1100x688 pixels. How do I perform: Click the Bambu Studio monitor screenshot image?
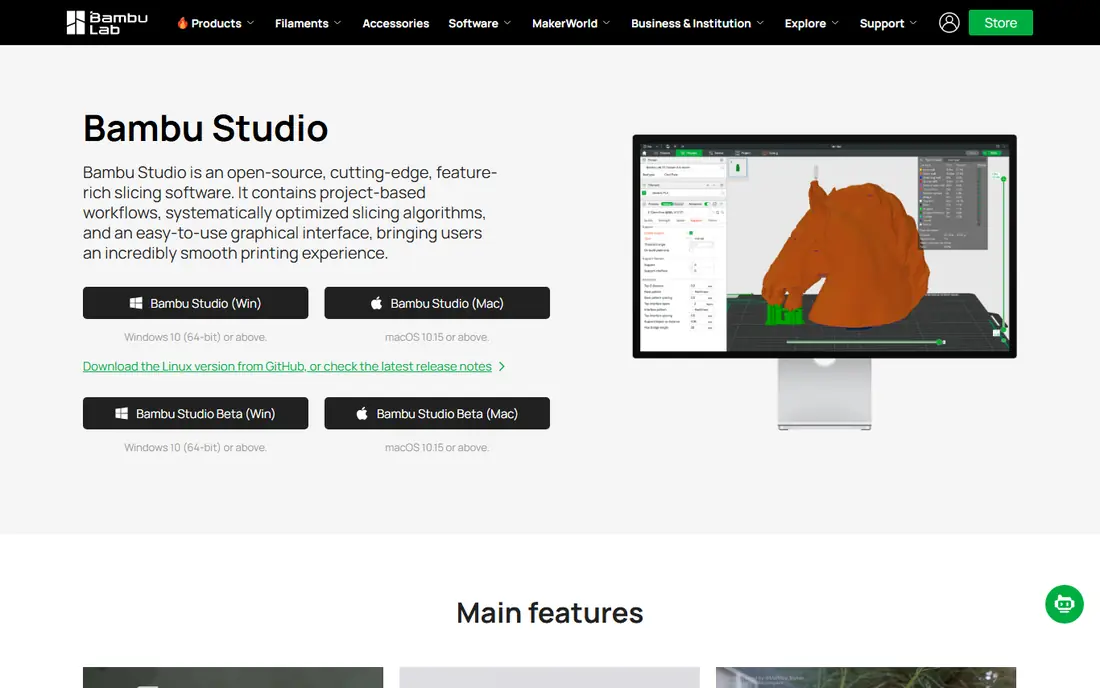tap(824, 282)
